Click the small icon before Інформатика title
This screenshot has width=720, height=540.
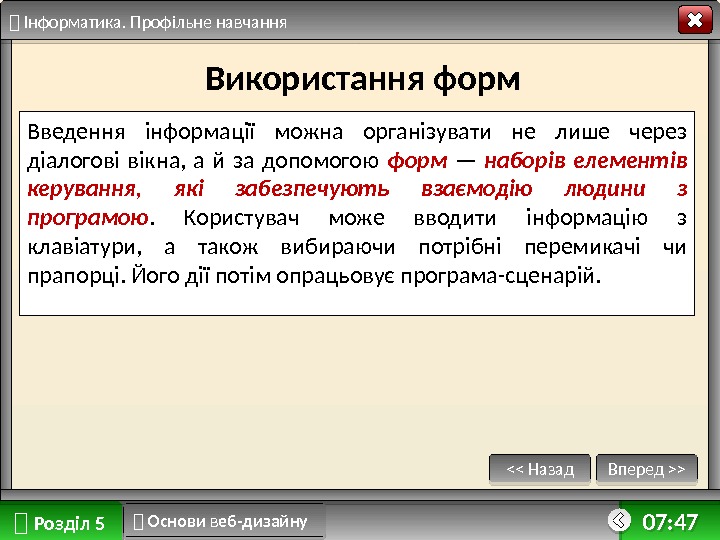coord(14,22)
